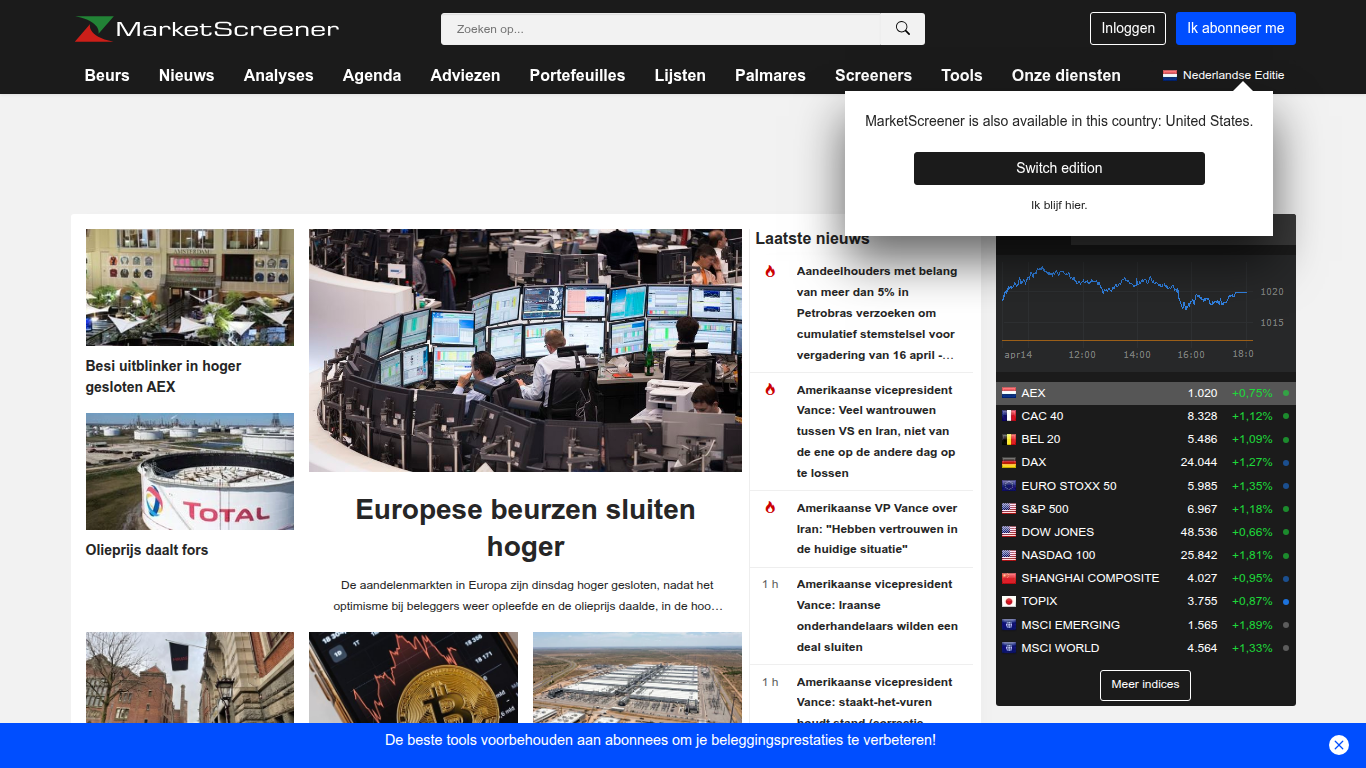Click the article summary starting 'De aandelenmarkten in Europa'
1366x768 pixels.
(527, 596)
